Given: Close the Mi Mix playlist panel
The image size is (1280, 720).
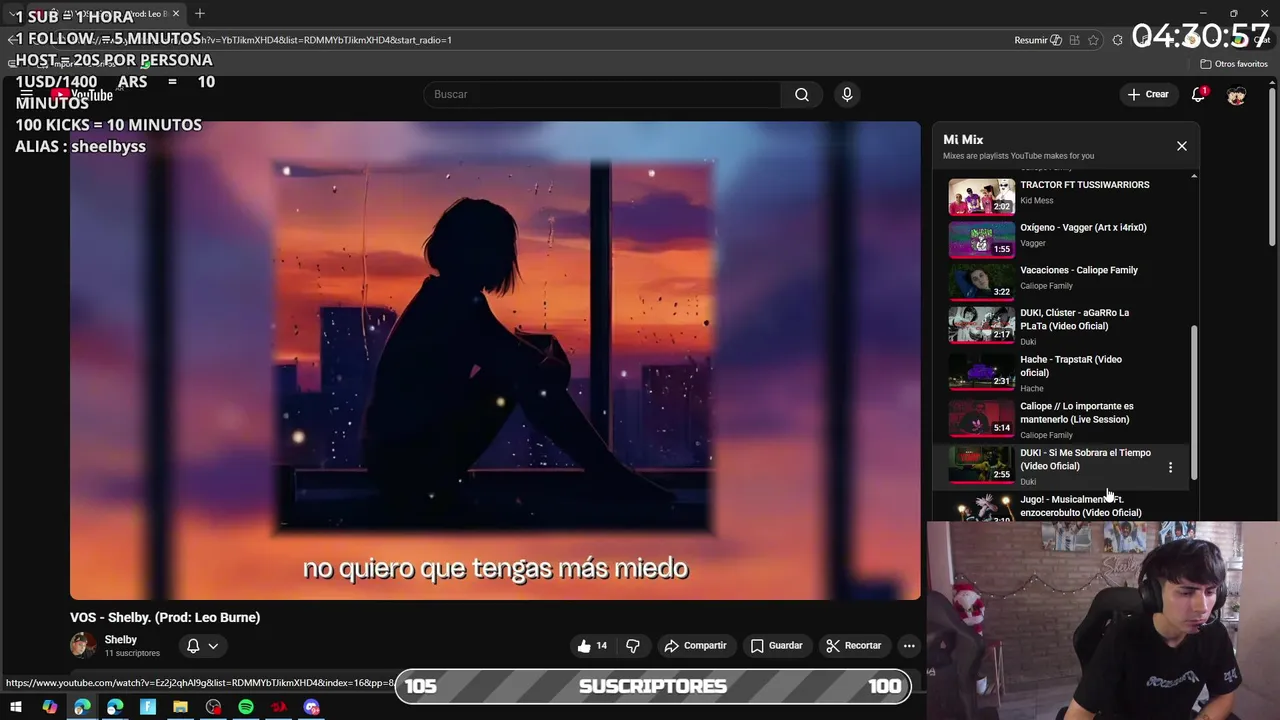Looking at the screenshot, I should 1182,146.
